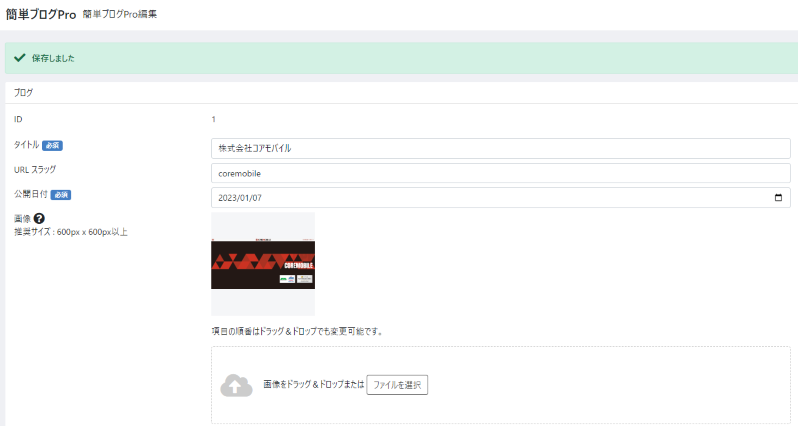Click the ID field label
This screenshot has height=426, width=798.
click(18, 119)
